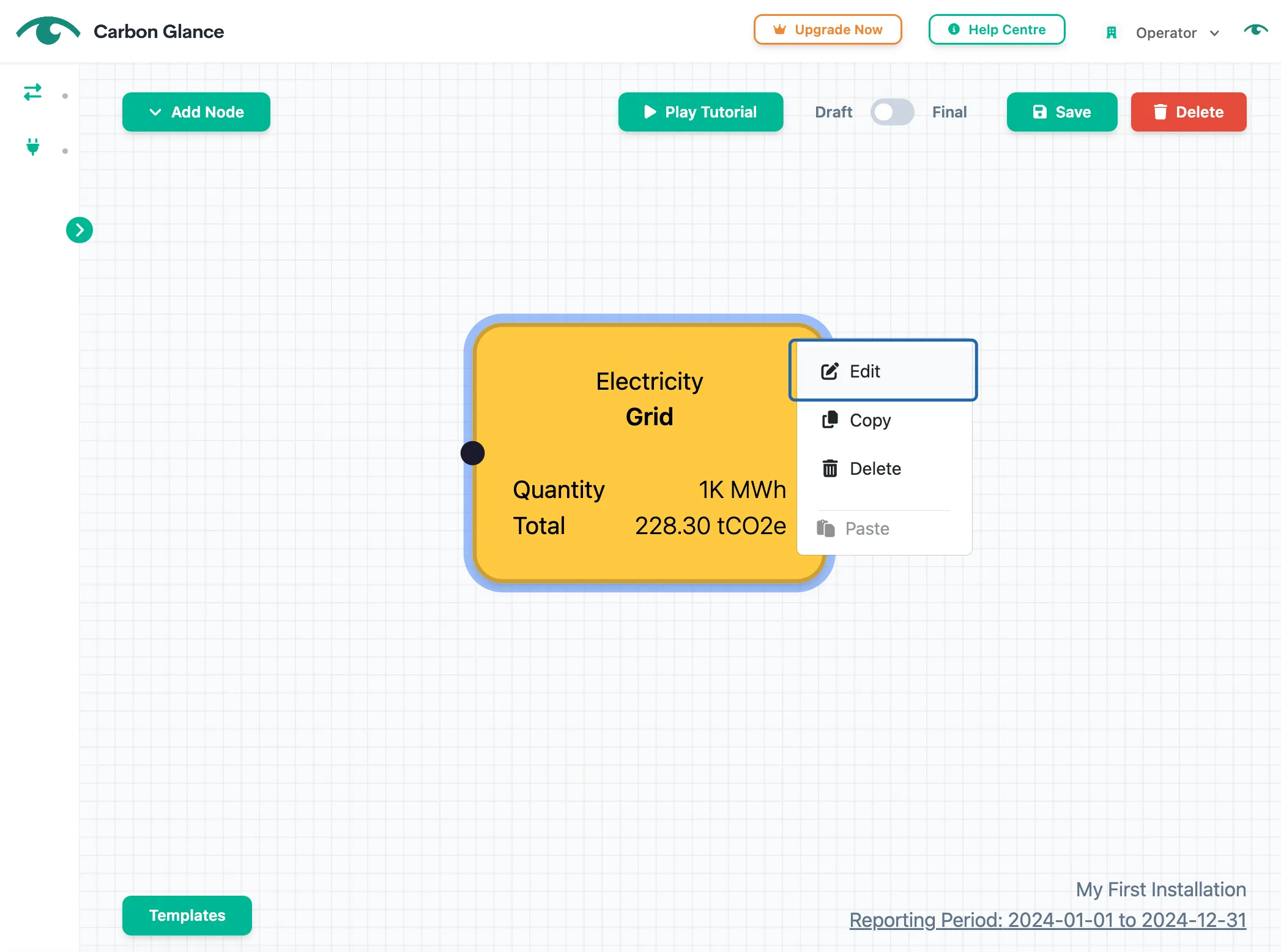This screenshot has width=1281, height=952.
Task: Click the Carbon Glance title text
Action: (158, 31)
